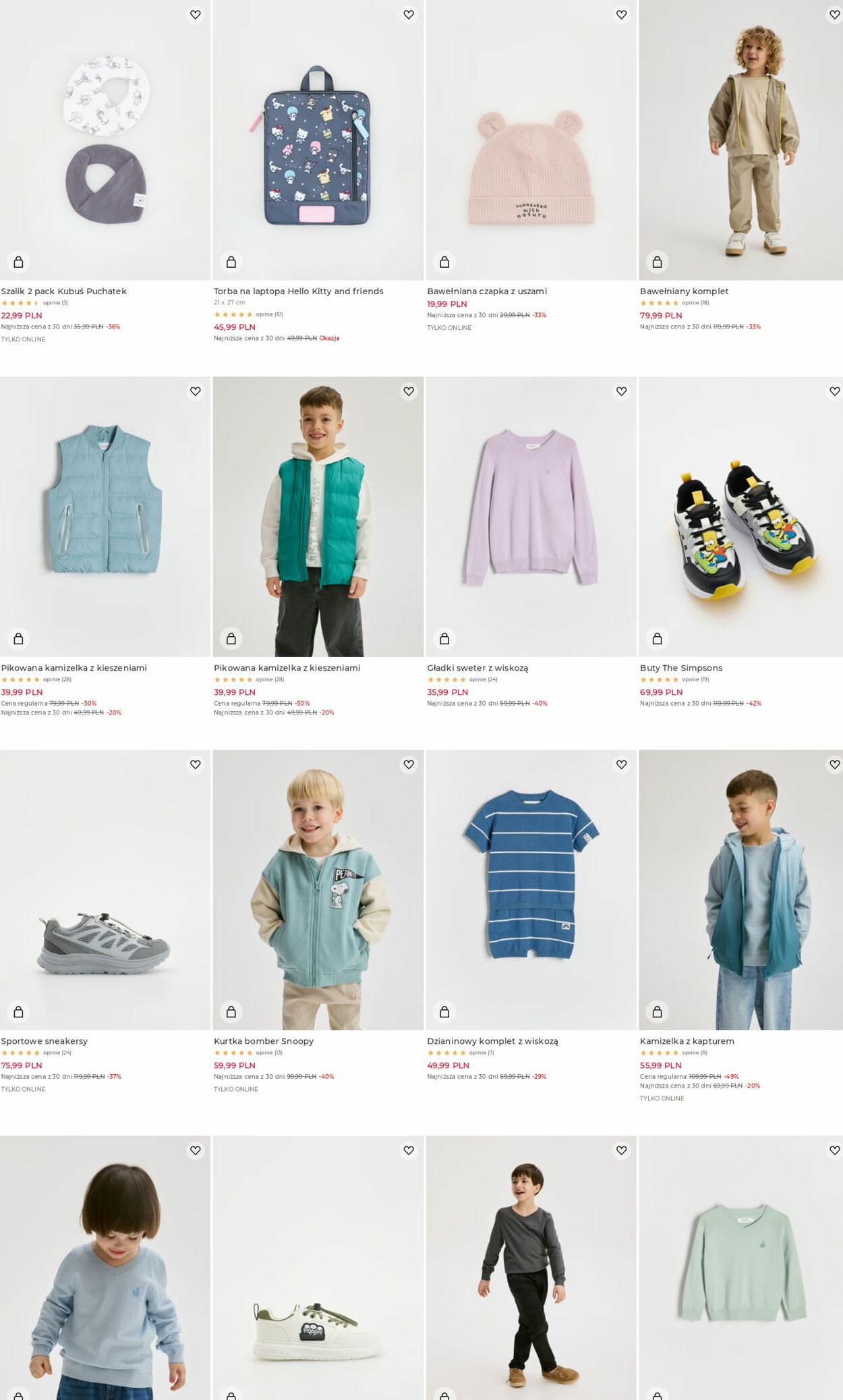Click heart on Dzianinowy komplet z wiskozą

(x=622, y=764)
